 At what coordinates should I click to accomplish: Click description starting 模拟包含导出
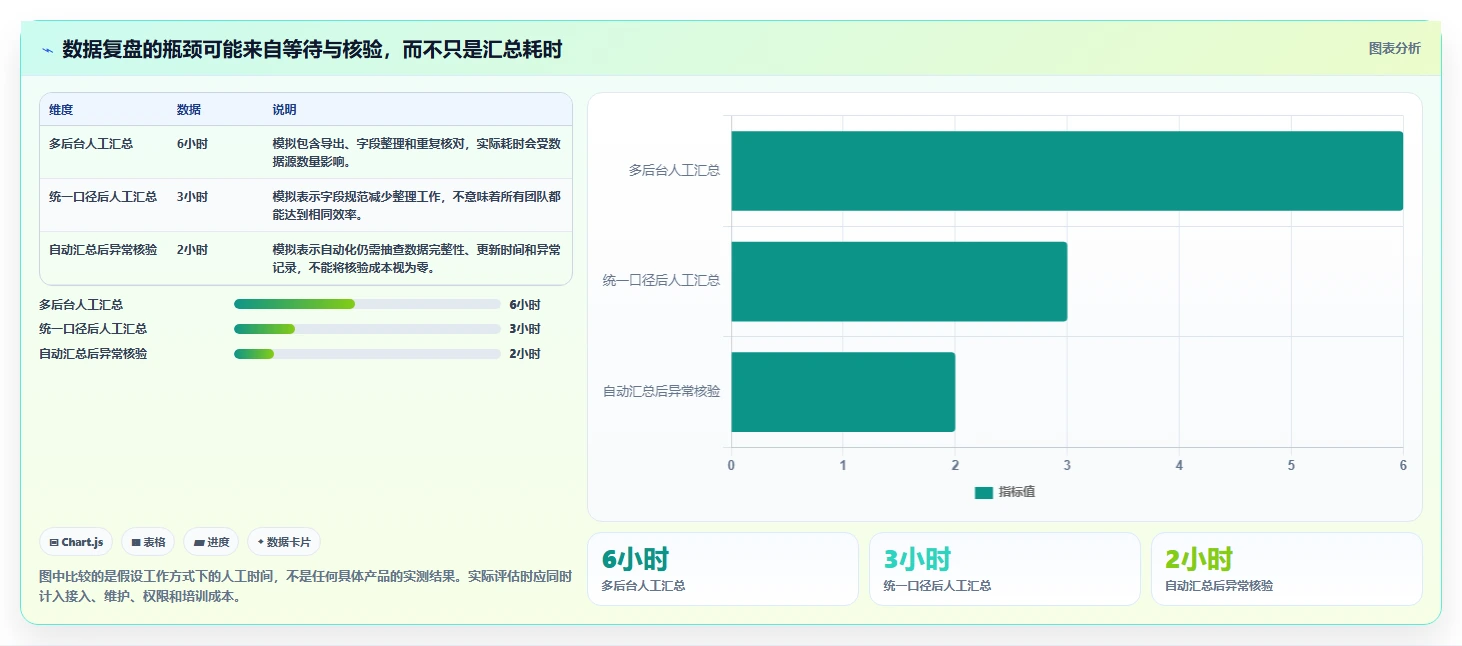click(x=417, y=153)
